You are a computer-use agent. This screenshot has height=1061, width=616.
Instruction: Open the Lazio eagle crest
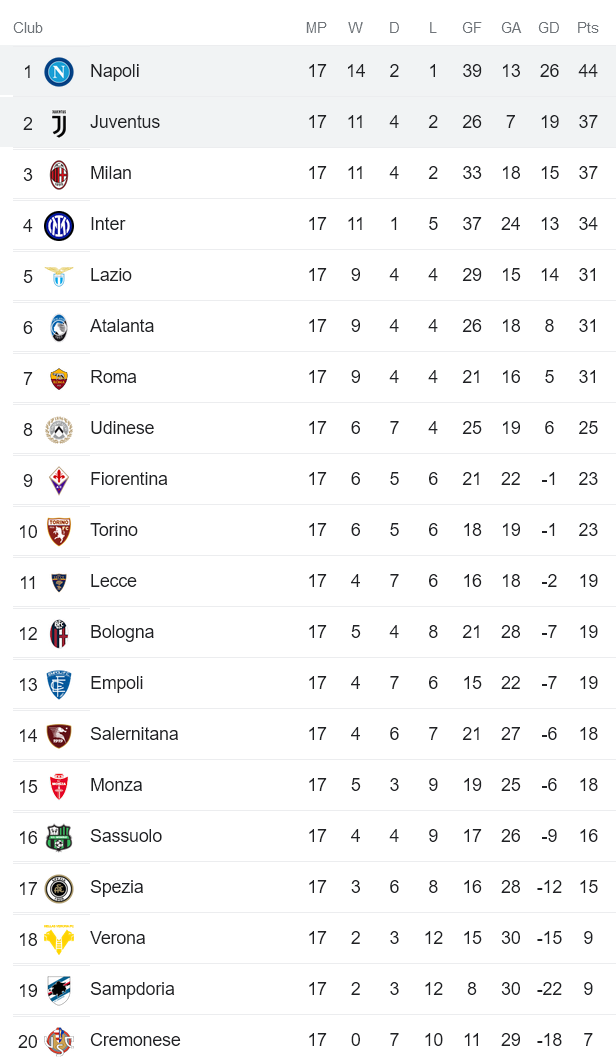[x=59, y=276]
